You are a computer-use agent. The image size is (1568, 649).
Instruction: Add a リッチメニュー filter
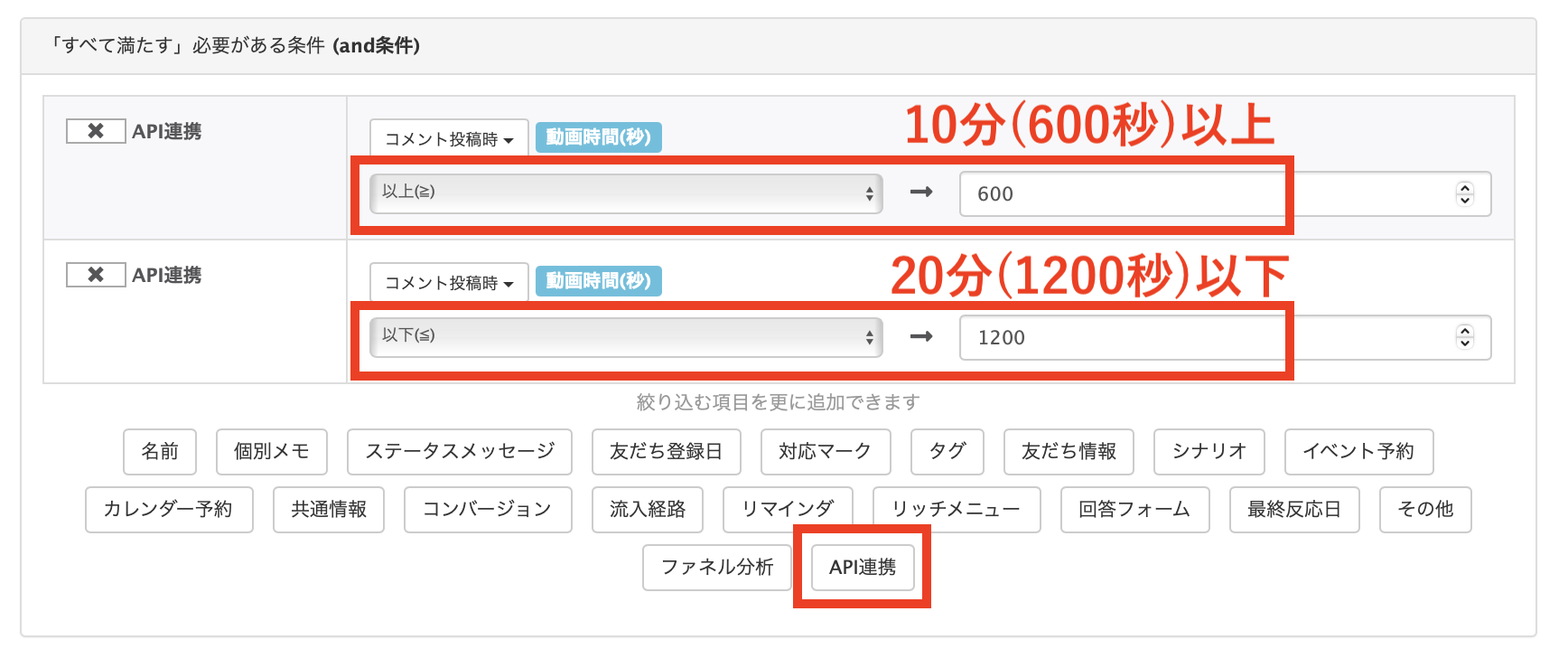(x=956, y=510)
